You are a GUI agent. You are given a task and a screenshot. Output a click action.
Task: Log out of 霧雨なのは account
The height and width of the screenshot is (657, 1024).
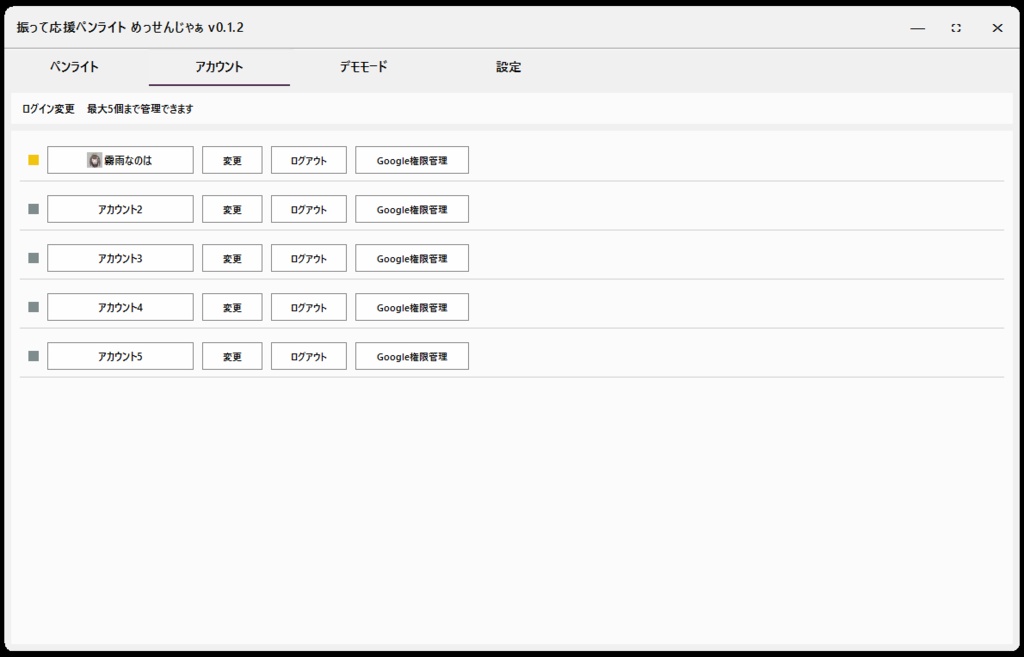[x=309, y=160]
